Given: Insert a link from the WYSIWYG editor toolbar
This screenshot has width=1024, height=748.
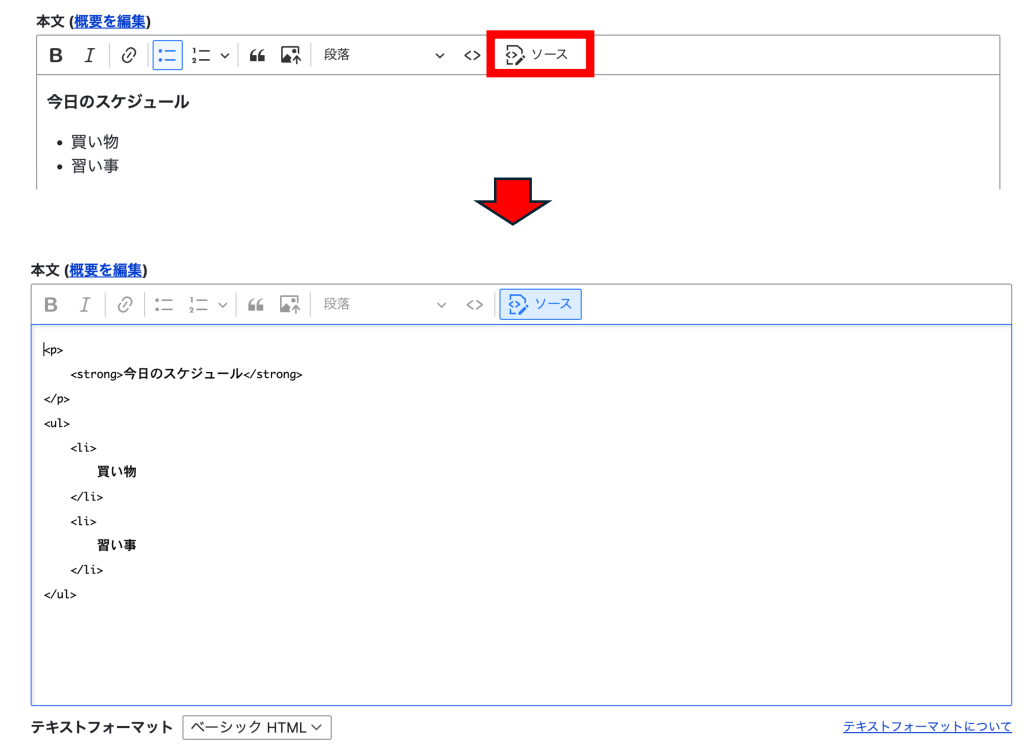Looking at the screenshot, I should 128,55.
